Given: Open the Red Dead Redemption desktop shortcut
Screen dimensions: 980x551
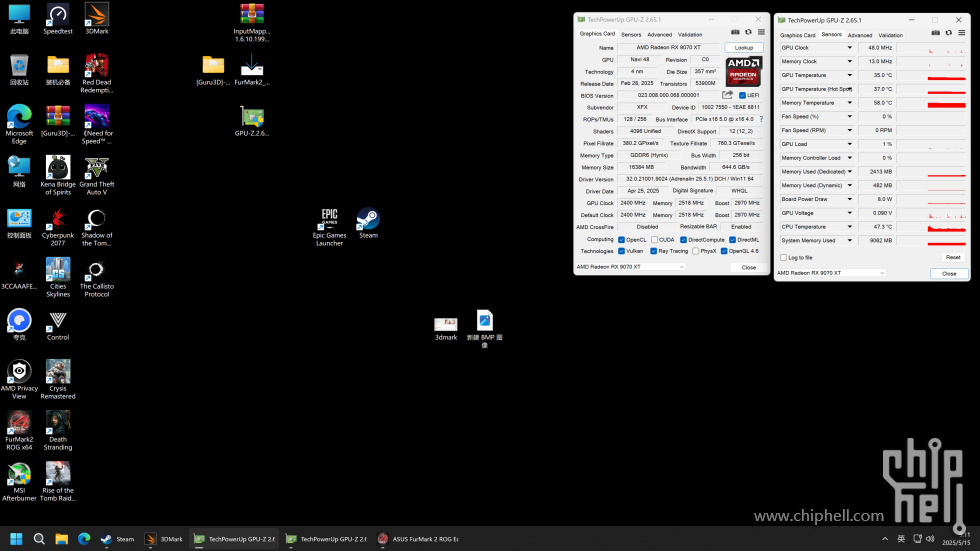Looking at the screenshot, I should pos(97,73).
